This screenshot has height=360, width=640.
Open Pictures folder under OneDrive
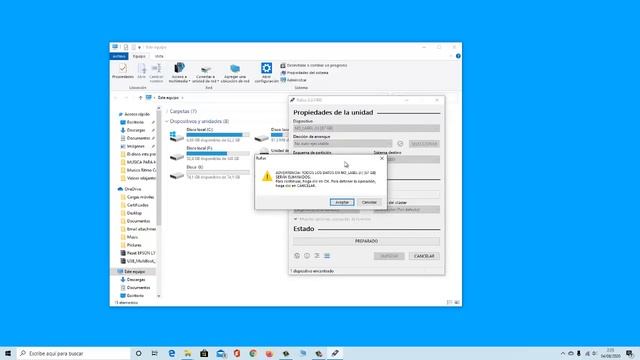point(134,245)
